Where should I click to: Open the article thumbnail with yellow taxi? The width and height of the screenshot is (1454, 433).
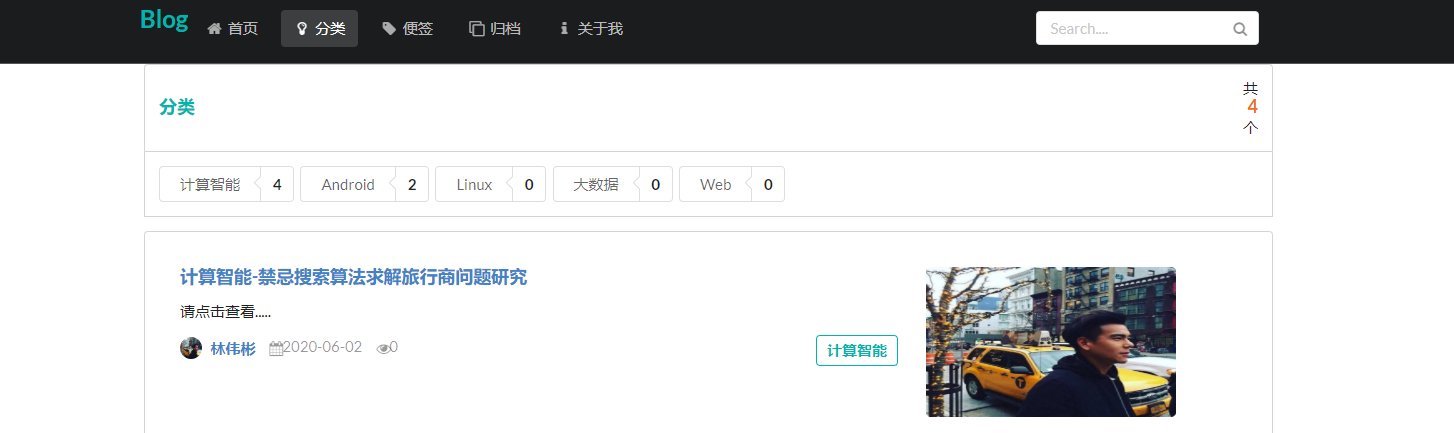click(x=1051, y=342)
